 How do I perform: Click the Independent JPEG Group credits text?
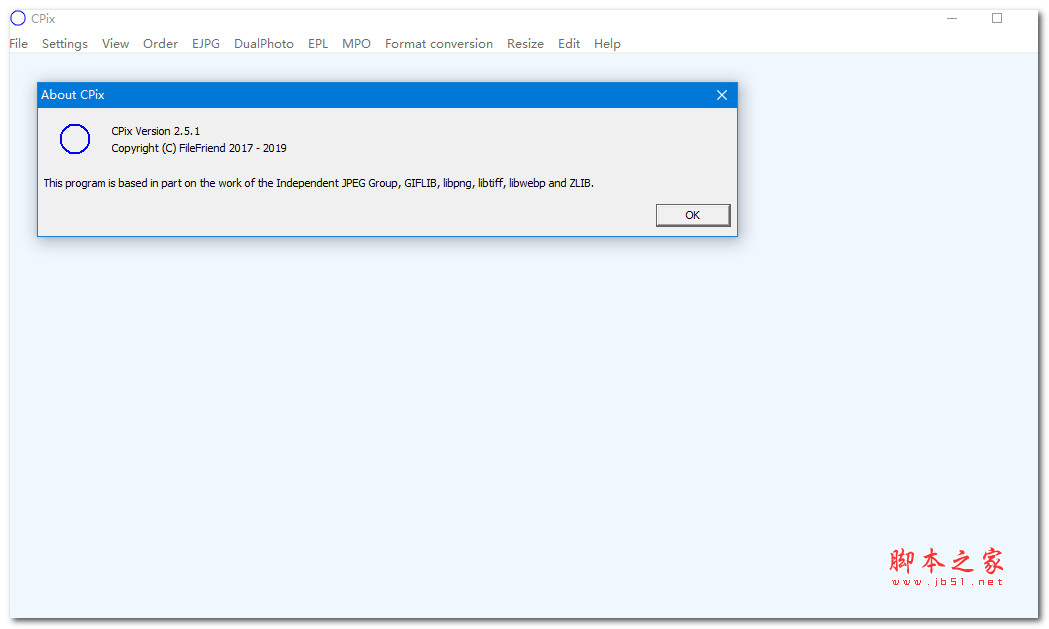(x=318, y=183)
